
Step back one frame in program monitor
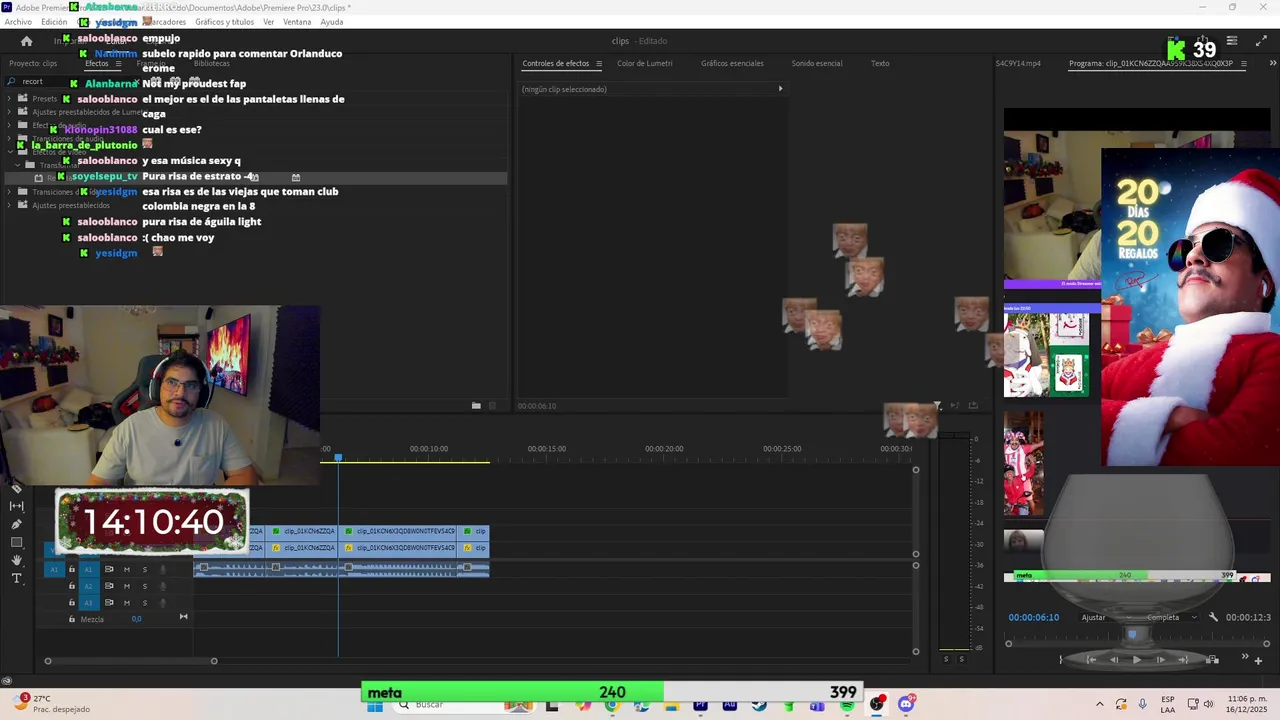tap(1114, 659)
